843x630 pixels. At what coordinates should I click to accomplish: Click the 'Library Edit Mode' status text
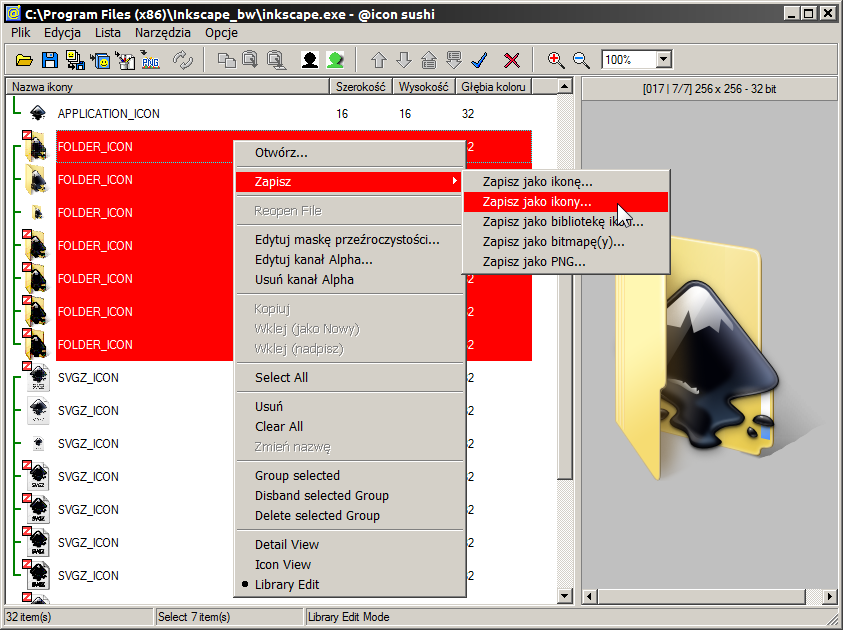(348, 617)
